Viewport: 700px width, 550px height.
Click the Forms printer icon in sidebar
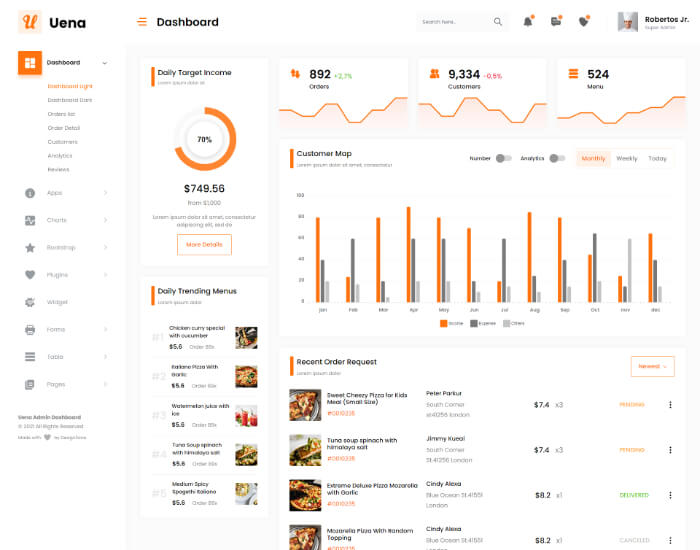30,329
